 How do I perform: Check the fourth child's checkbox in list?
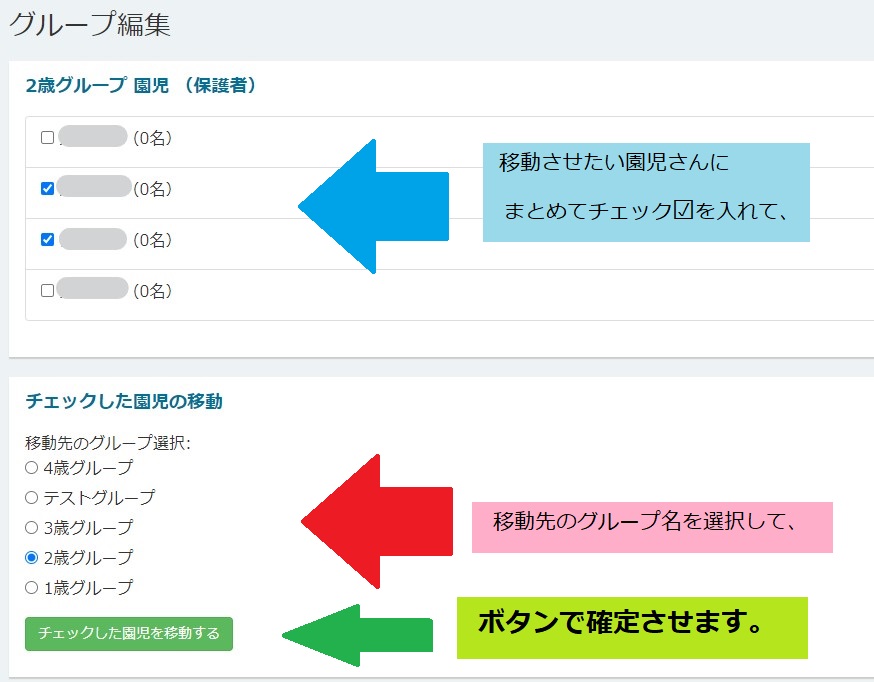pyautogui.click(x=47, y=290)
